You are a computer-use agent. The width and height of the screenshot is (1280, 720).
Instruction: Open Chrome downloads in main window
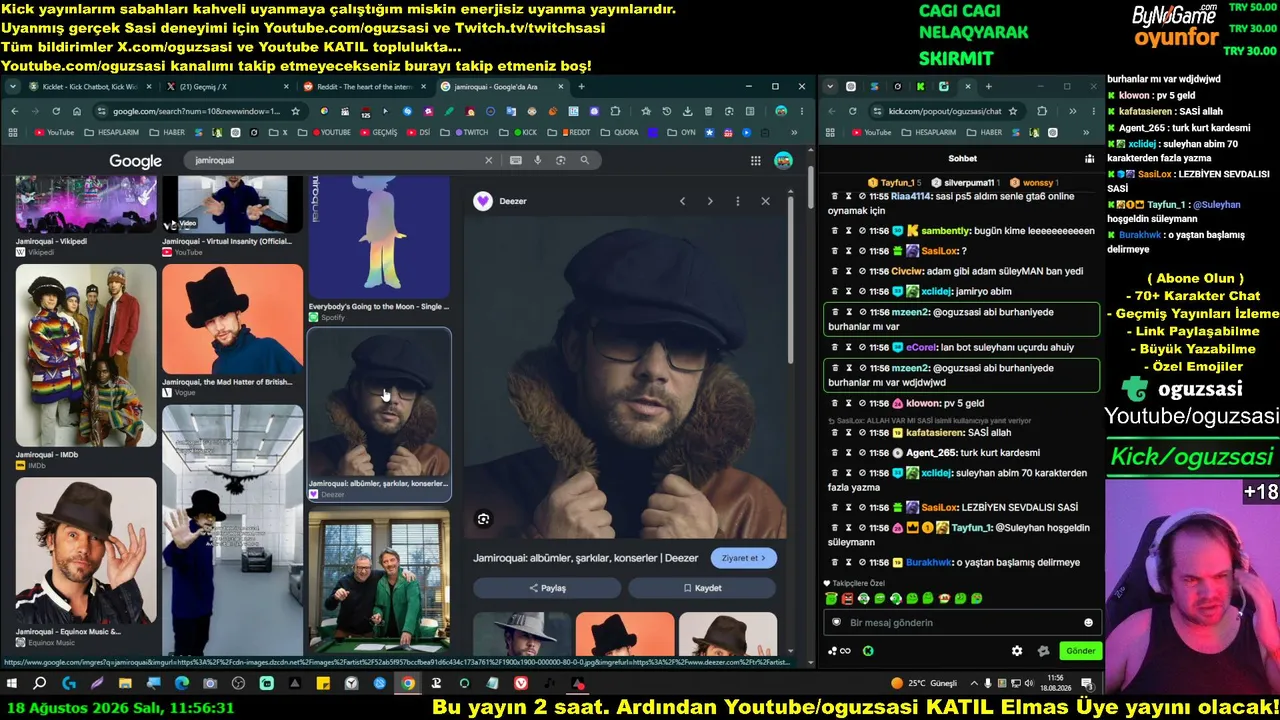688,111
